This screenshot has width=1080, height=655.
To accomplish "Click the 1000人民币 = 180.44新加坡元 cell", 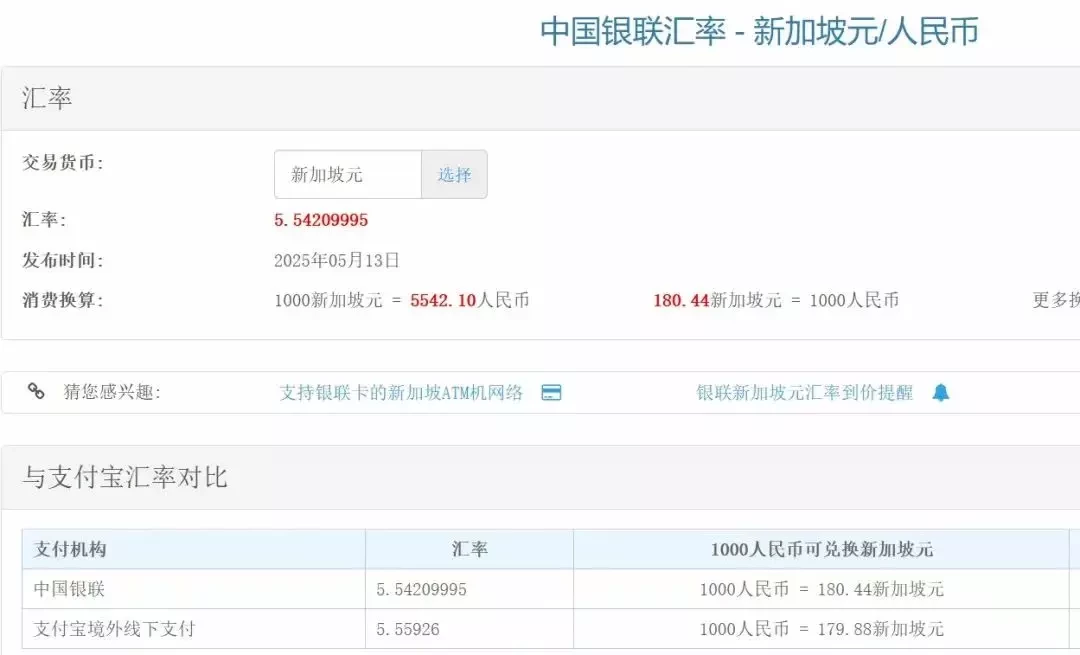I will (x=821, y=589).
